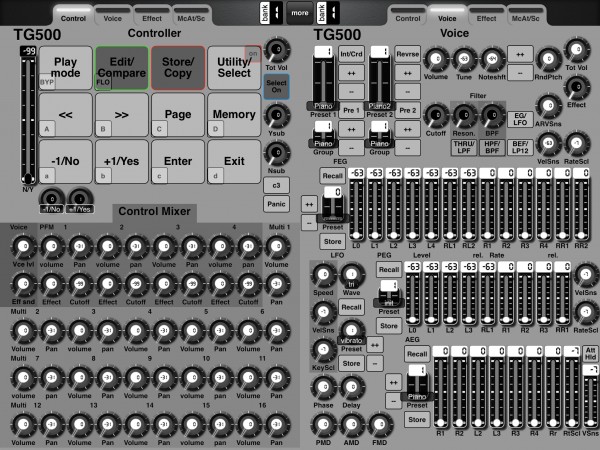Click the Nsub knob
Screen dimensions: 600x450
pyautogui.click(x=277, y=153)
